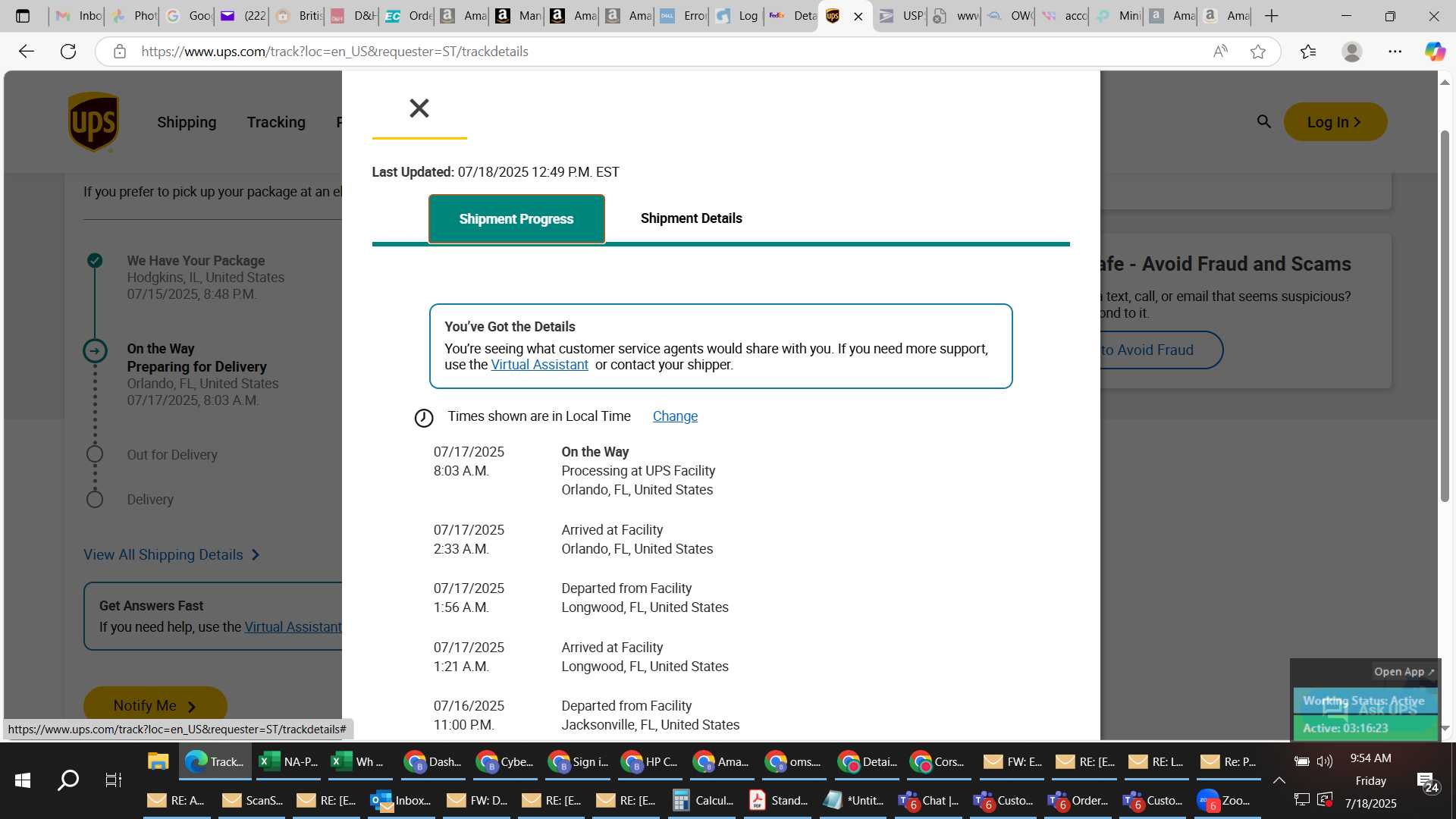
Task: Open the Virtual Assistant link in the details box
Action: pyautogui.click(x=539, y=365)
